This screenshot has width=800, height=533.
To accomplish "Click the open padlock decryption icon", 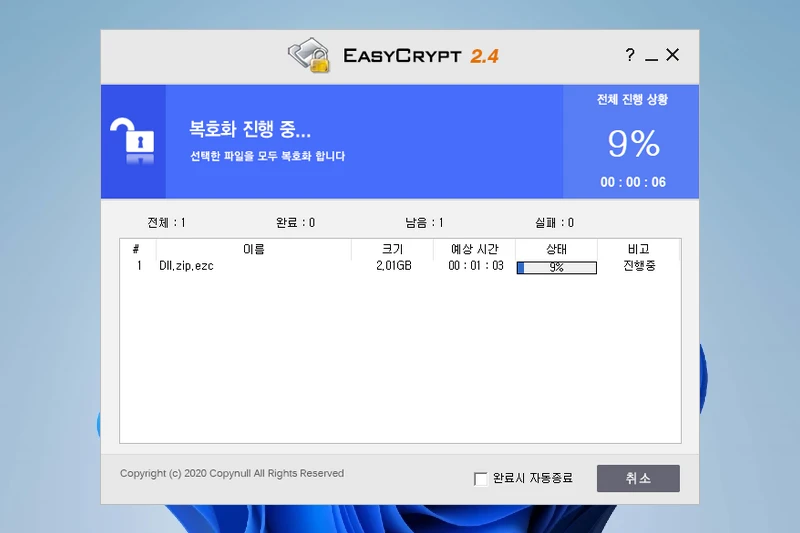I will click(x=132, y=141).
